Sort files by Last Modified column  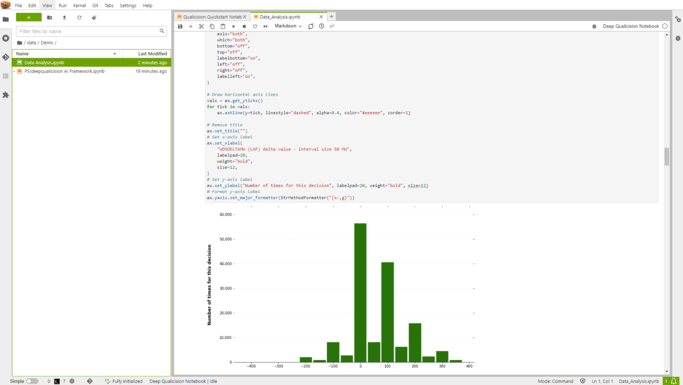point(147,54)
